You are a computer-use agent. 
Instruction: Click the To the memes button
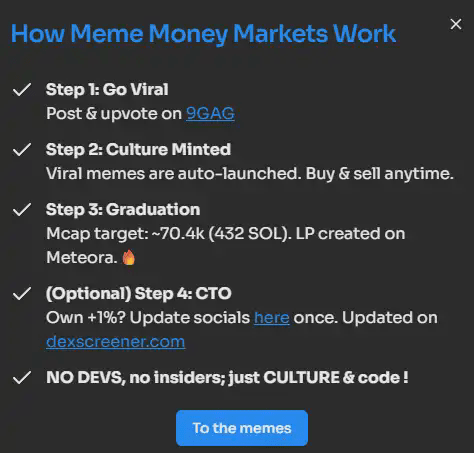(242, 428)
